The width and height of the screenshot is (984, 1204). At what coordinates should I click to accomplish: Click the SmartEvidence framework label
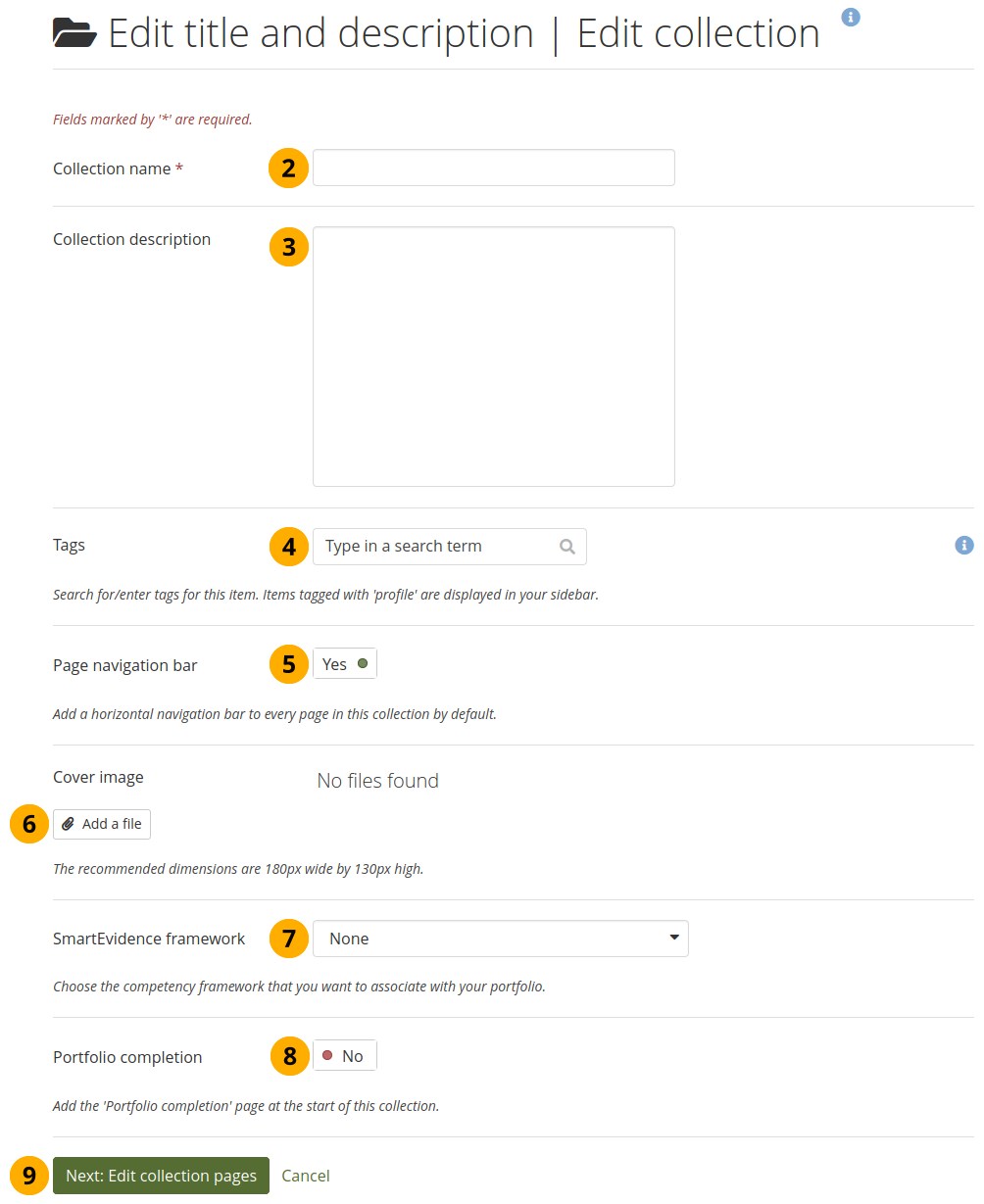[x=149, y=939]
